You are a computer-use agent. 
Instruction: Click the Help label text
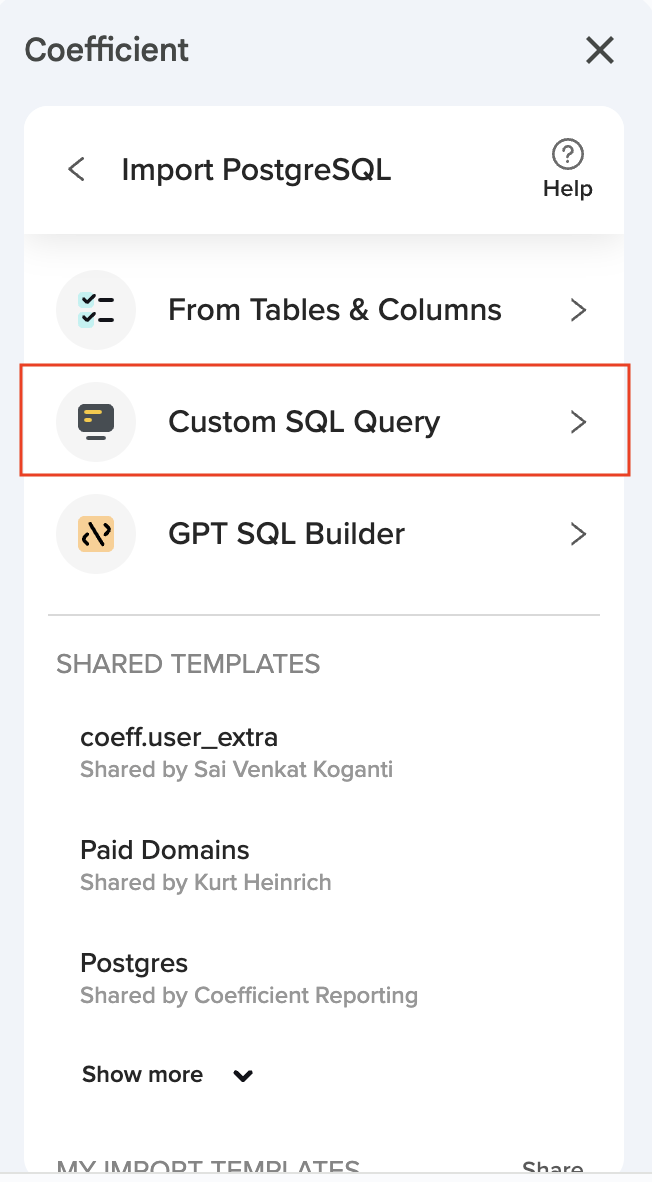pos(567,189)
